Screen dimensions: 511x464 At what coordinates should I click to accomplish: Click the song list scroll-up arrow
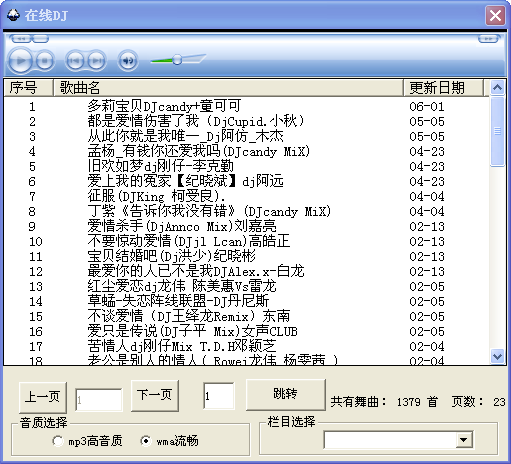[497, 88]
